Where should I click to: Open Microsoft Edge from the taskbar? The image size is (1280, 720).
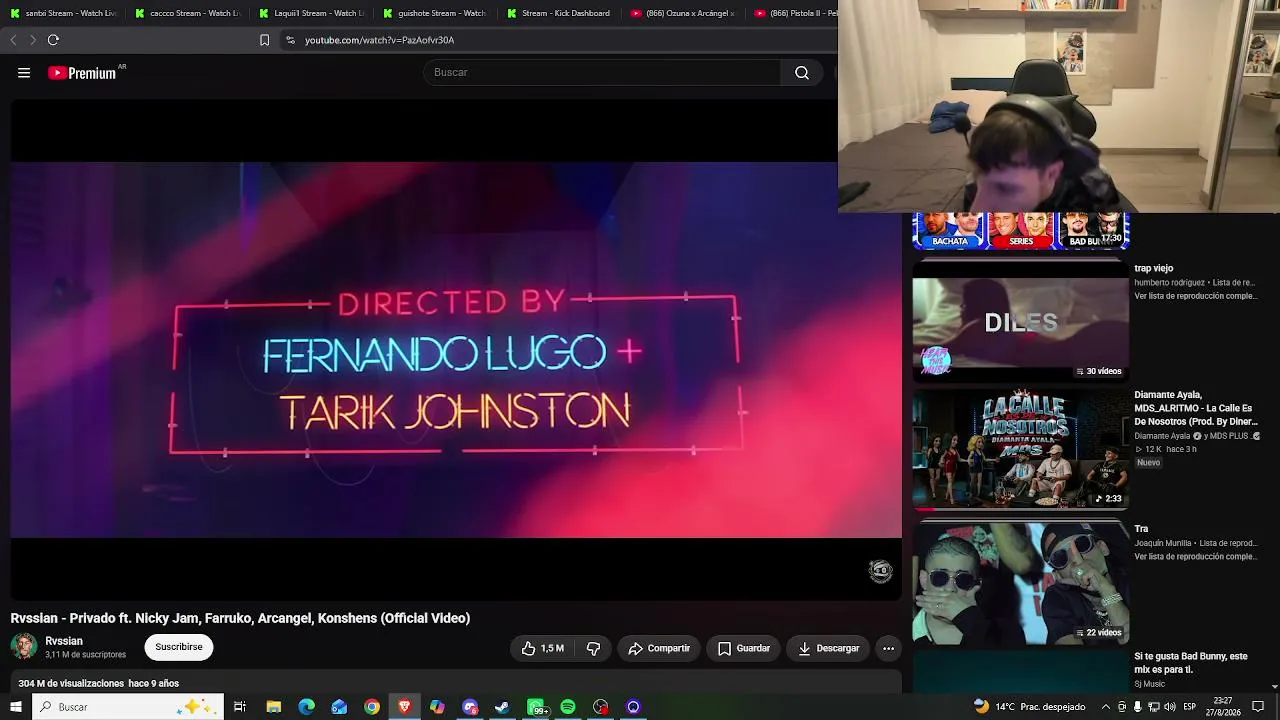pos(306,707)
